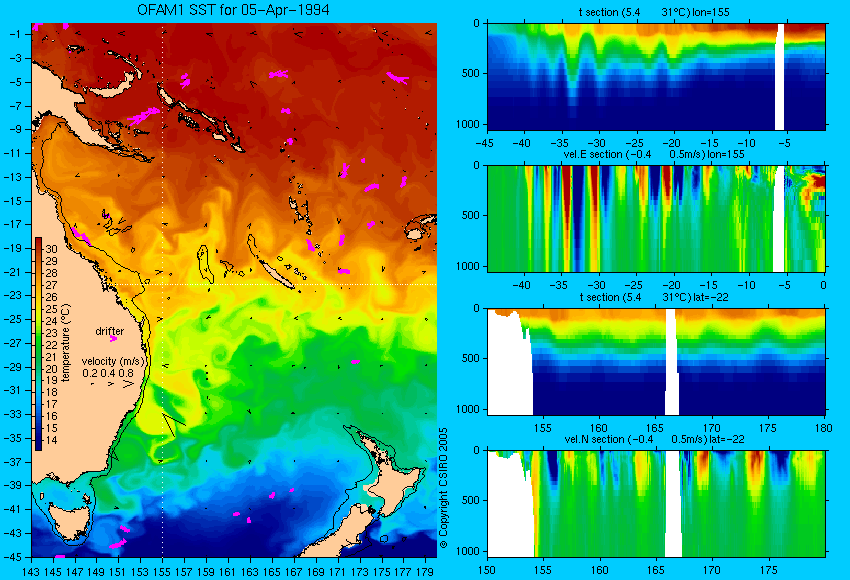The width and height of the screenshot is (850, 580).
Task: Click the white land mass at left of lat=-22 temperature section
Action: (x=508, y=369)
